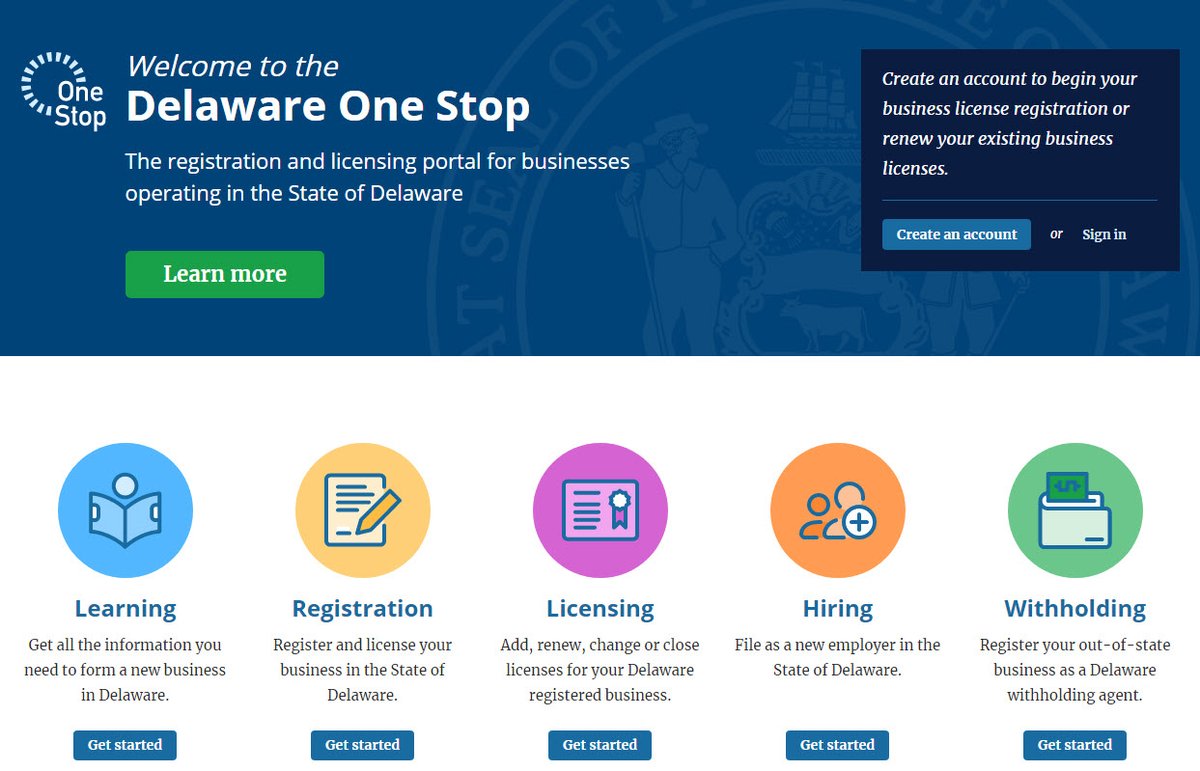Click the Registration pencil and paper icon
This screenshot has width=1200, height=771.
(363, 510)
